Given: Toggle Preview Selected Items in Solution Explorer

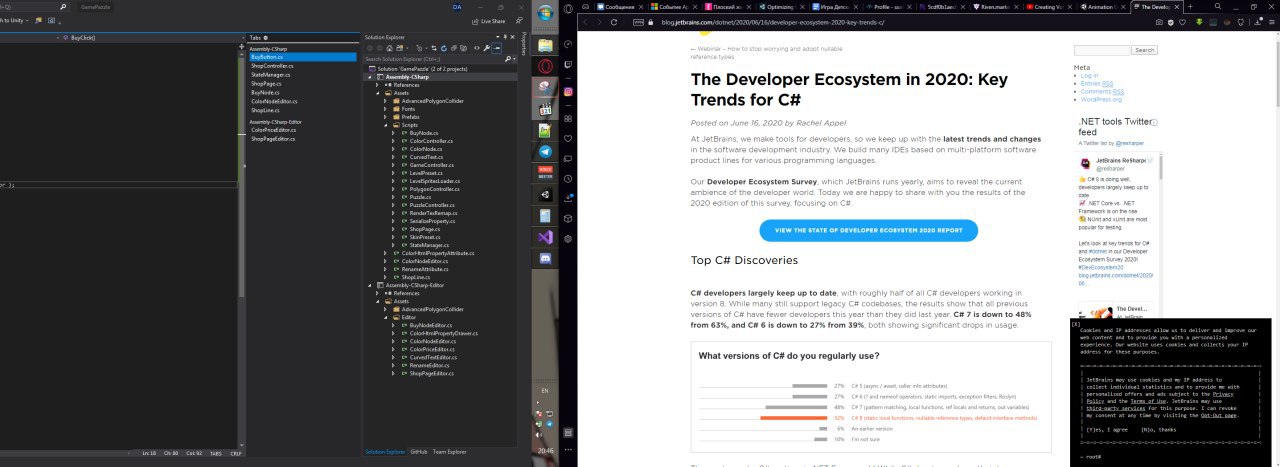Looking at the screenshot, I should (497, 48).
